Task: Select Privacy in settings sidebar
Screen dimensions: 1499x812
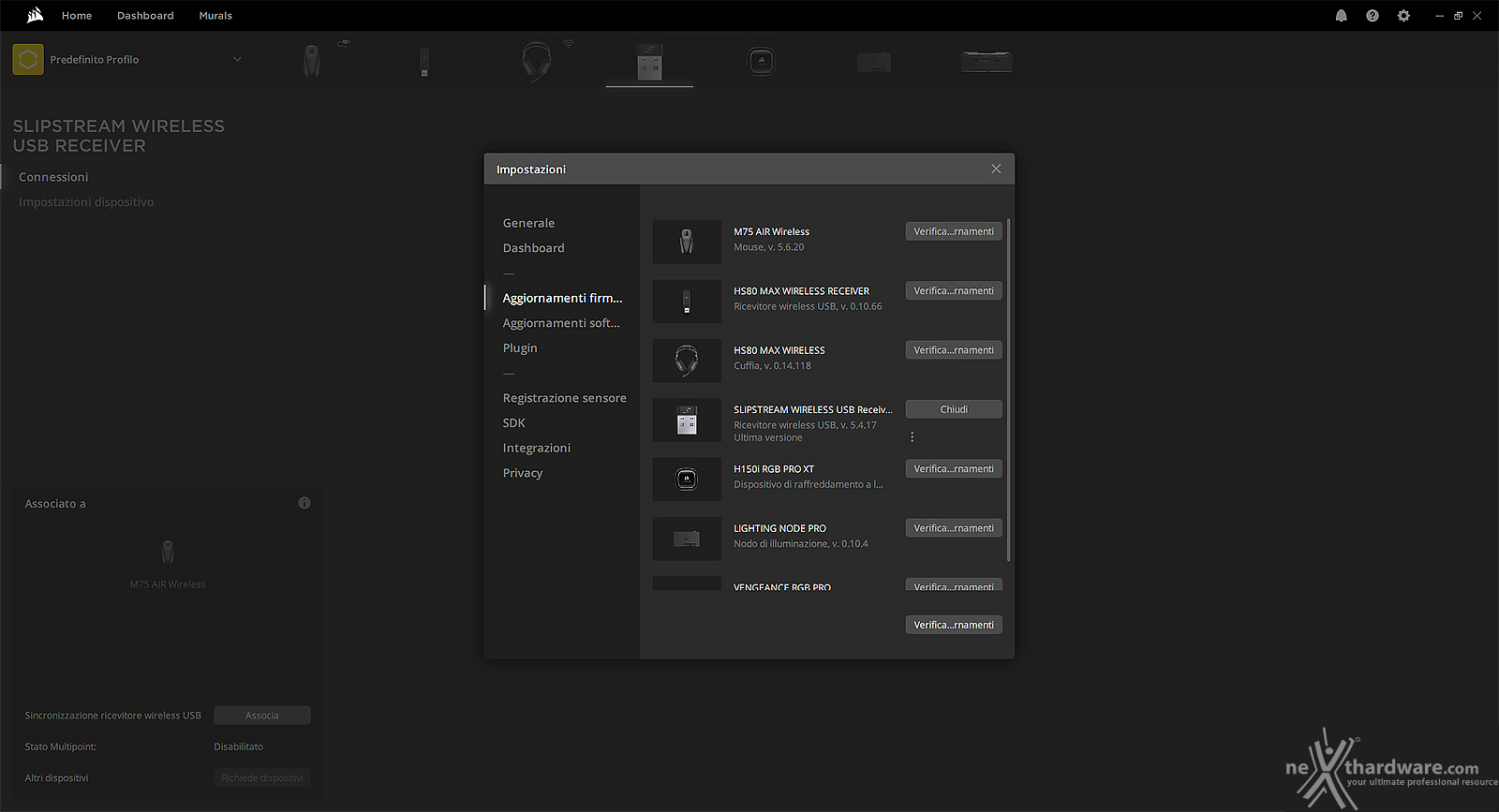Action: click(x=522, y=473)
